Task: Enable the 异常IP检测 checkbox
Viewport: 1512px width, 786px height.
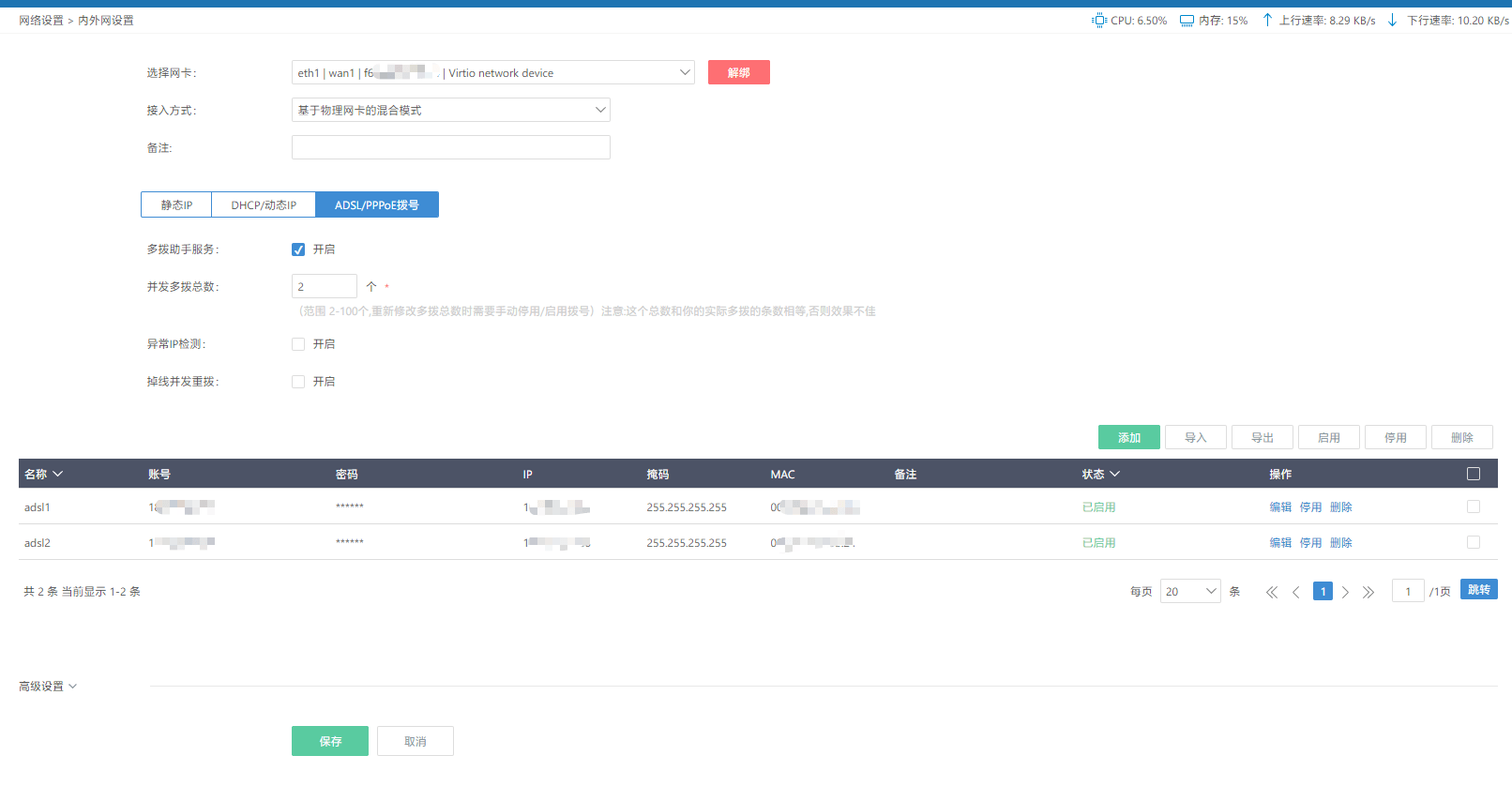Action: [298, 344]
